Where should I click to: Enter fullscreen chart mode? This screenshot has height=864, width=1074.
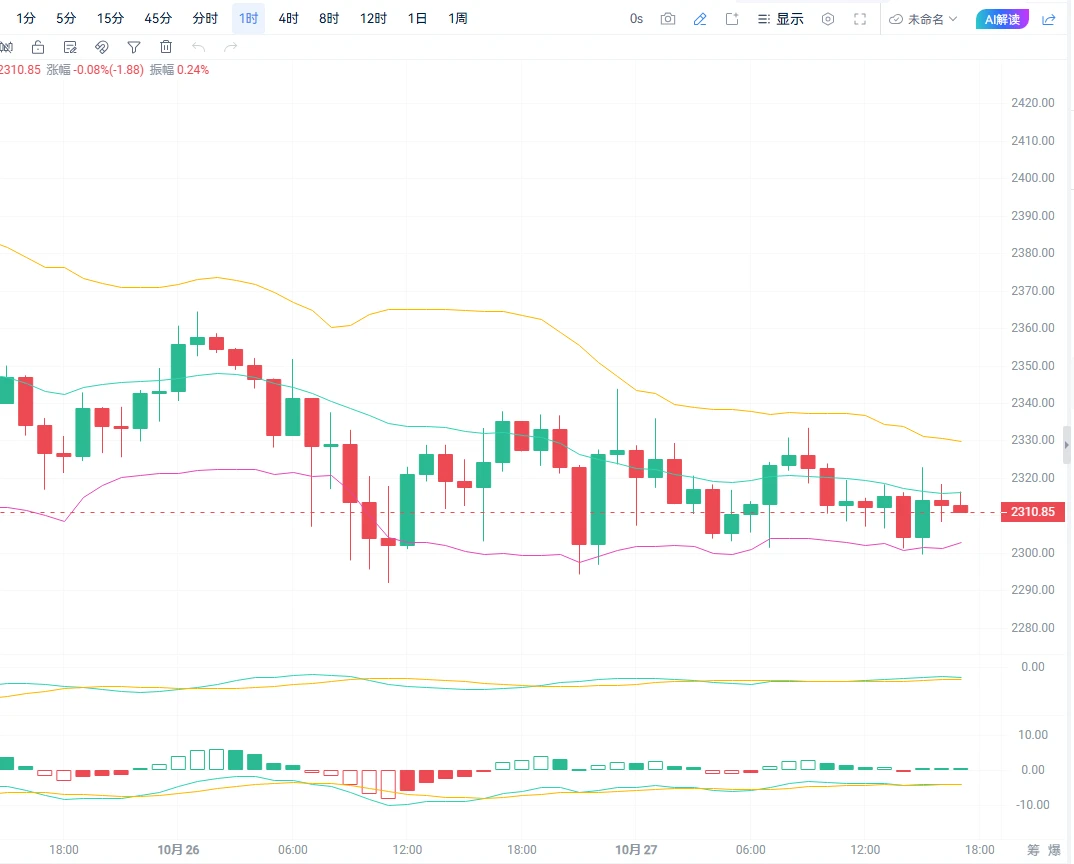[860, 19]
